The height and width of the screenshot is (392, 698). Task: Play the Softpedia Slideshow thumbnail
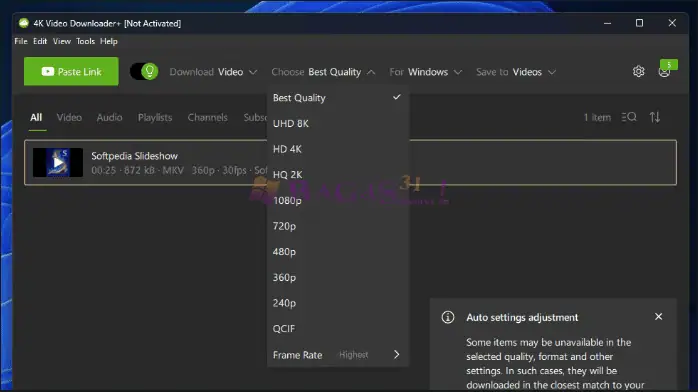pyautogui.click(x=58, y=162)
